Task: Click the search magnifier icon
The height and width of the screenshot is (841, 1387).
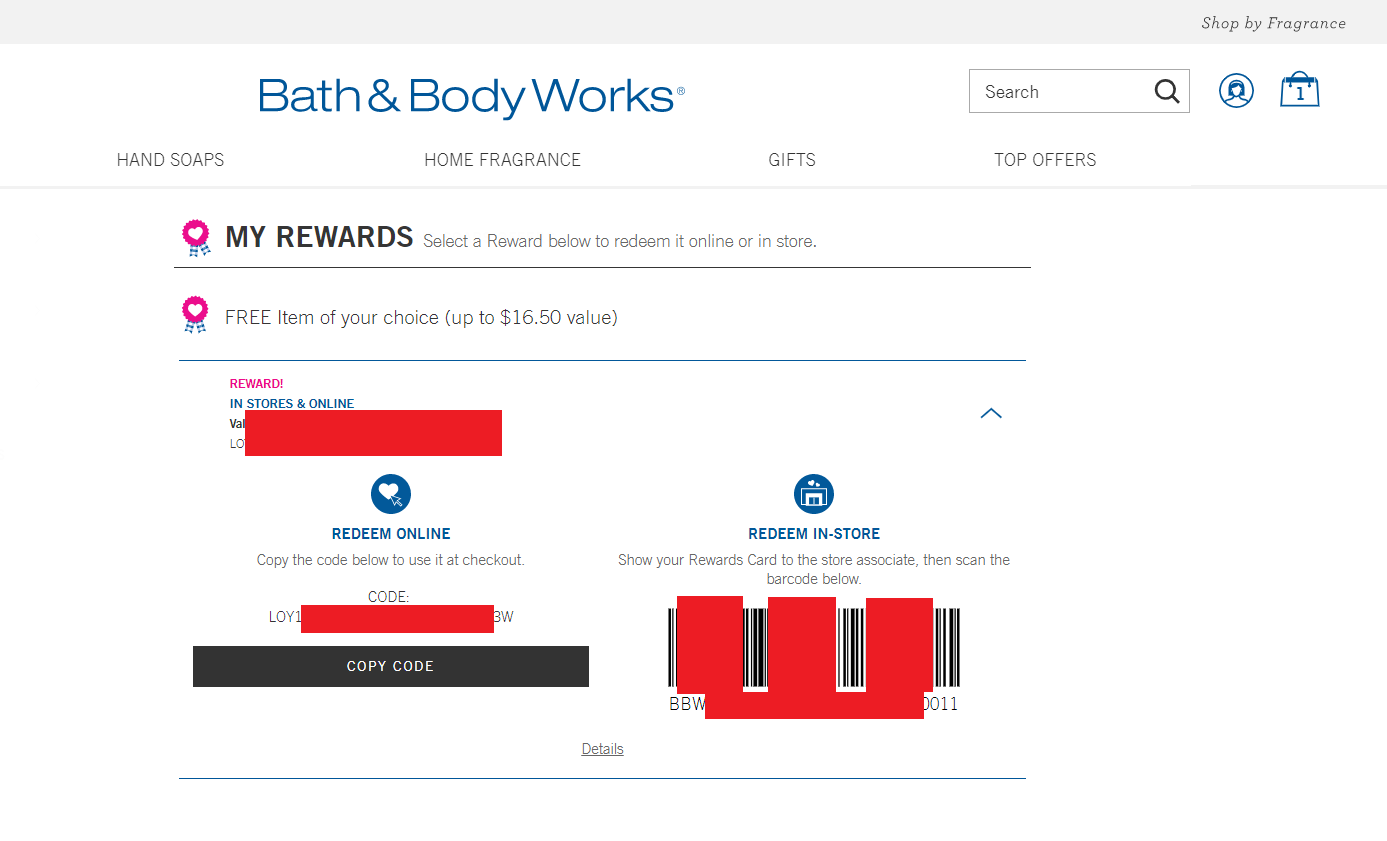Action: [x=1167, y=92]
